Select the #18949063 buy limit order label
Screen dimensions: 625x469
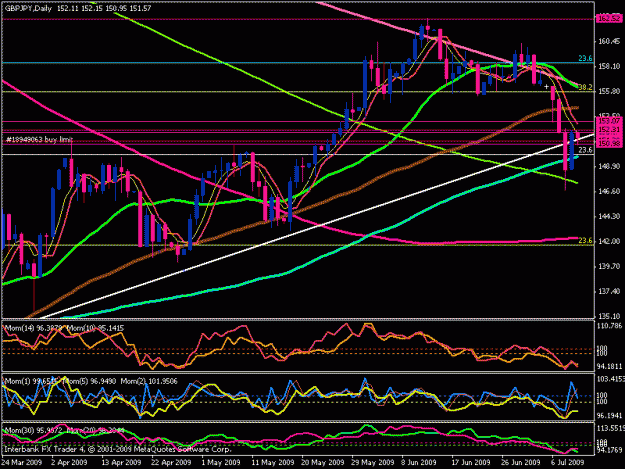[x=39, y=139]
